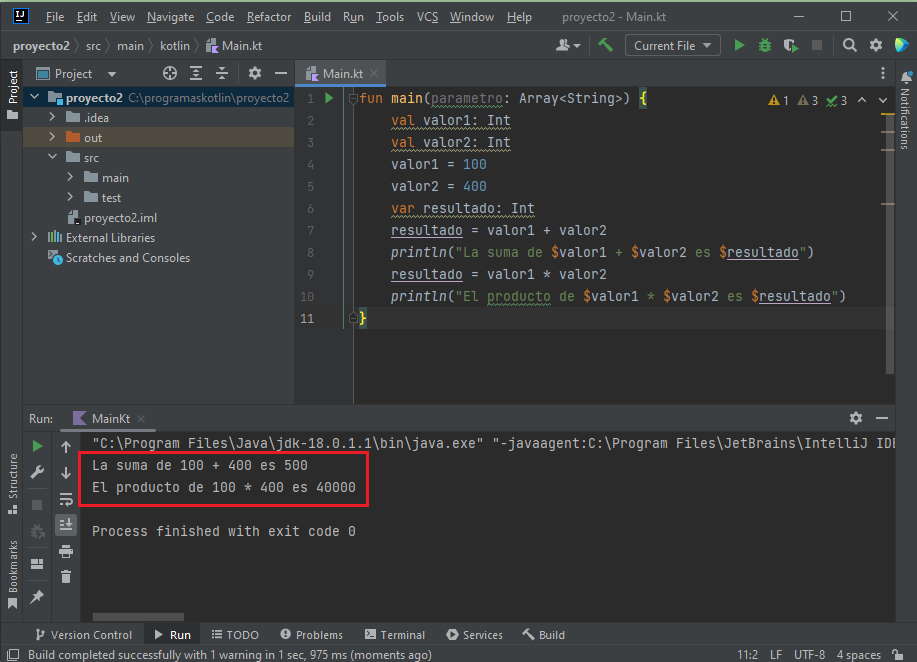Collapse the proyecto2 root node
The image size is (917, 662).
(35, 97)
